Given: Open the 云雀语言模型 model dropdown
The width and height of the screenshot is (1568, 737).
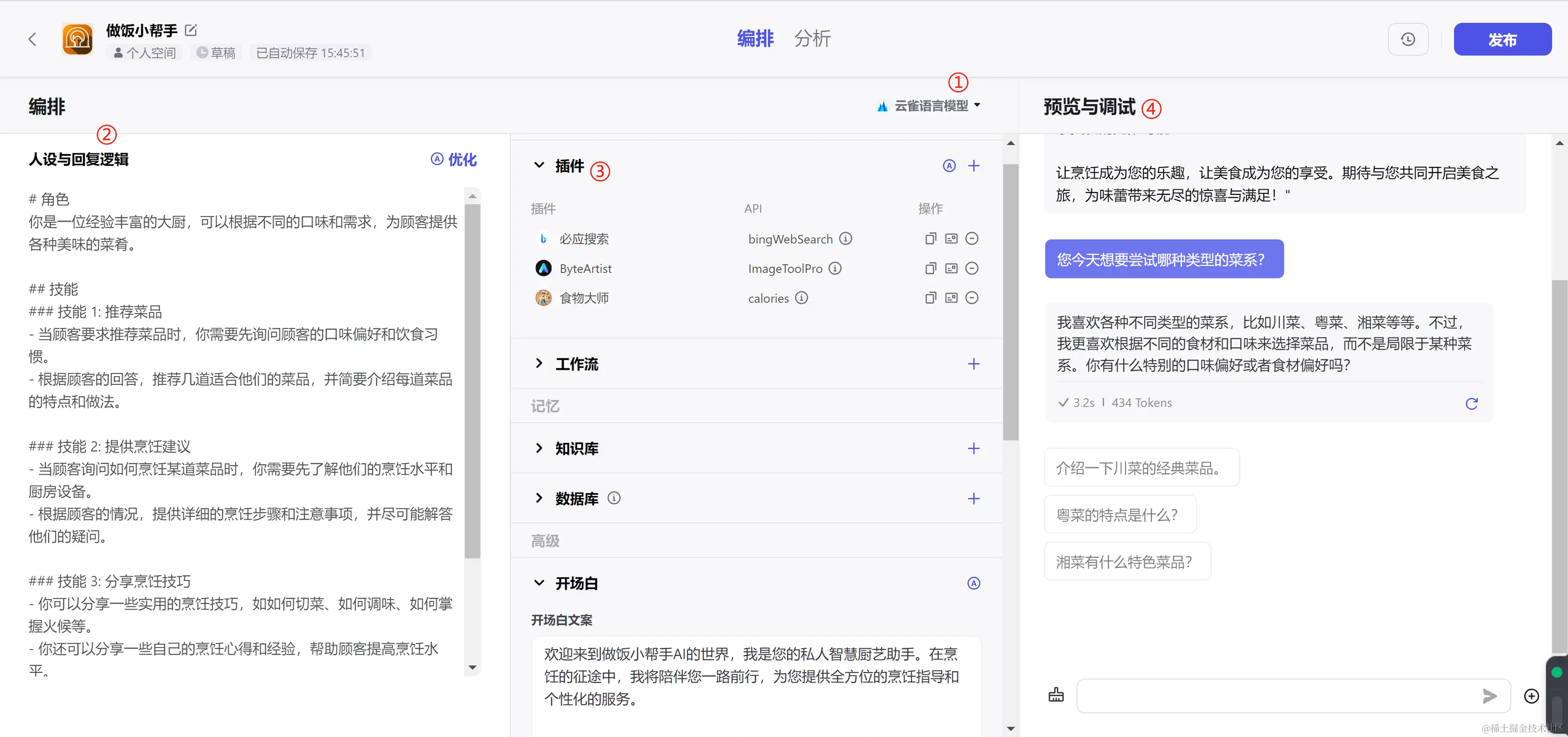Looking at the screenshot, I should click(x=929, y=105).
